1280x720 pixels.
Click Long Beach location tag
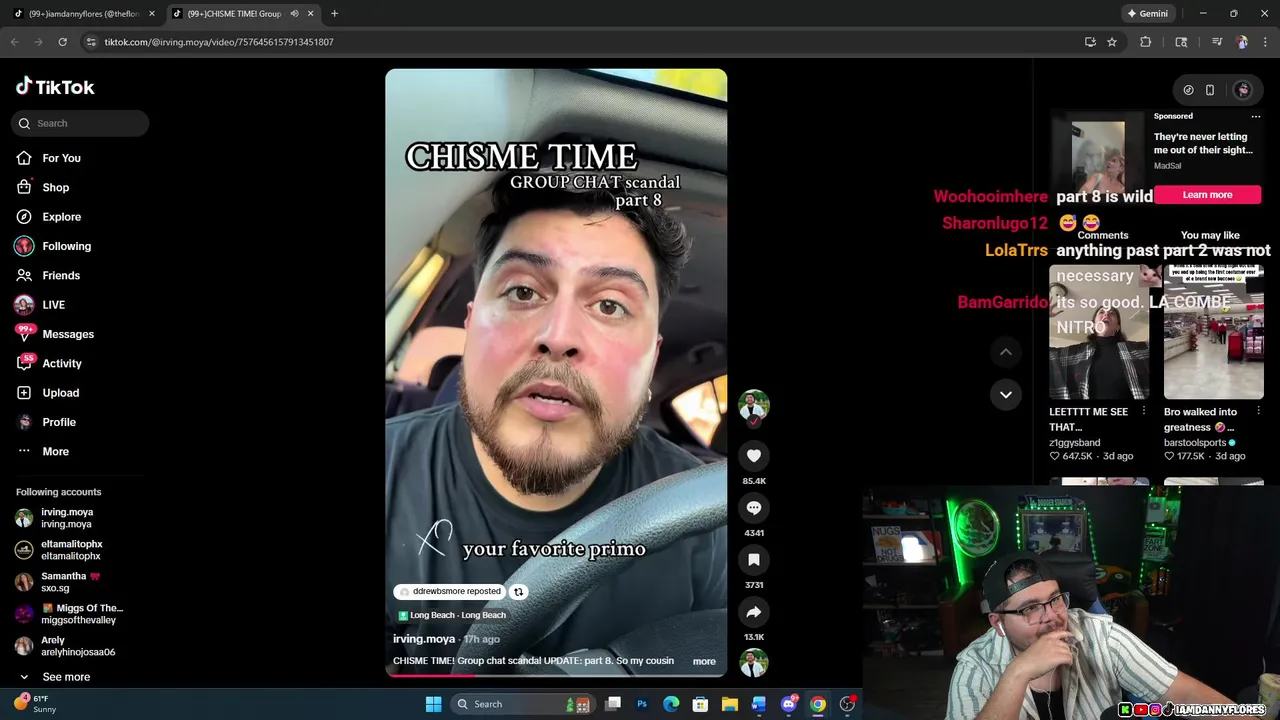(452, 615)
